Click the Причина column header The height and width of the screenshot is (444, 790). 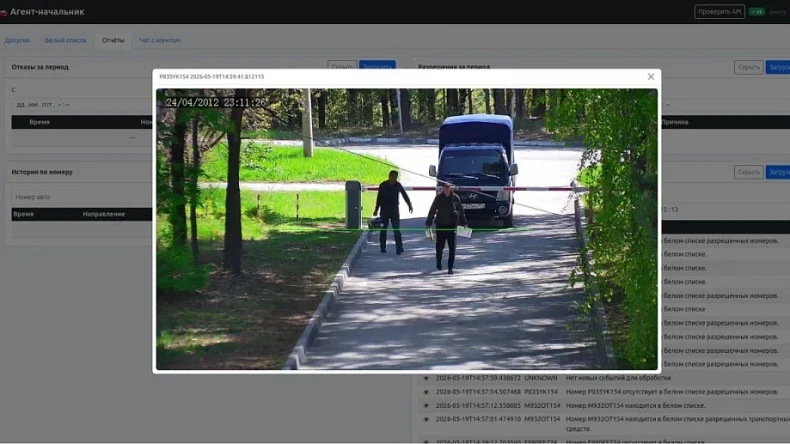pyautogui.click(x=675, y=122)
